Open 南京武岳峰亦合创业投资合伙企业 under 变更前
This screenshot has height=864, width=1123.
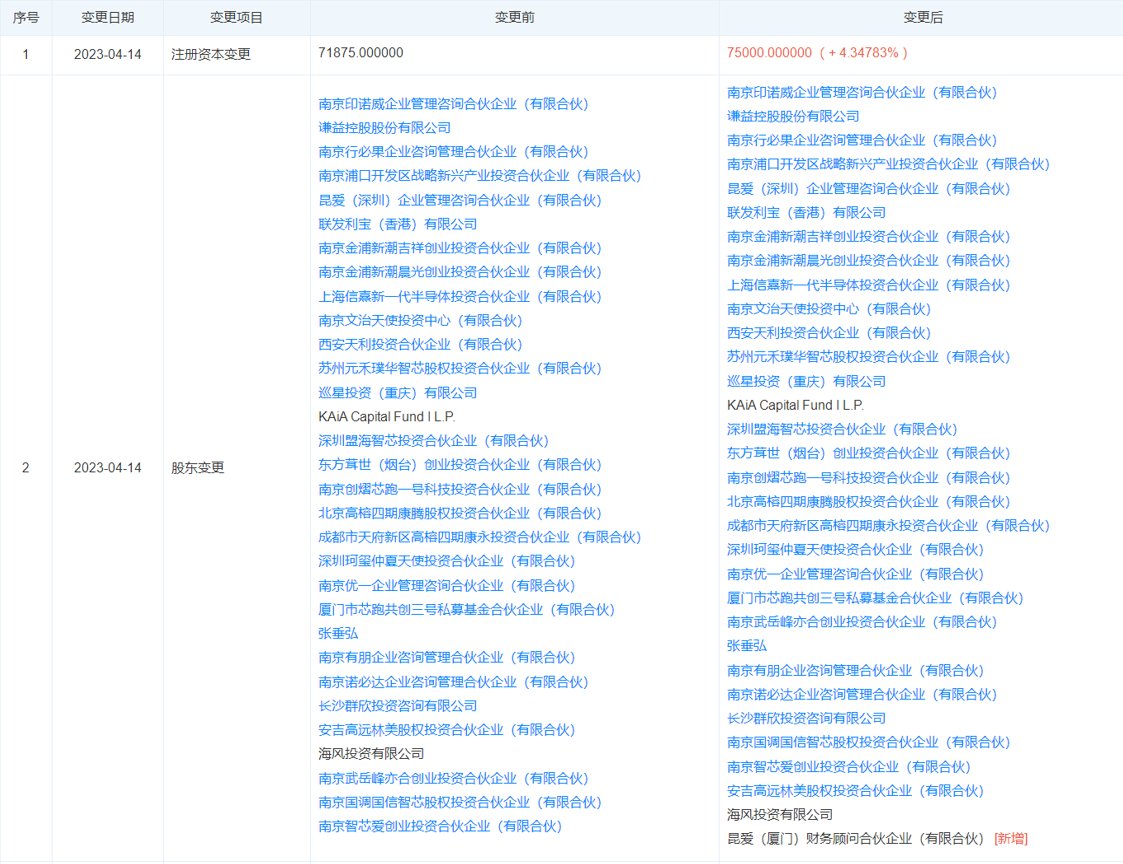click(x=453, y=778)
